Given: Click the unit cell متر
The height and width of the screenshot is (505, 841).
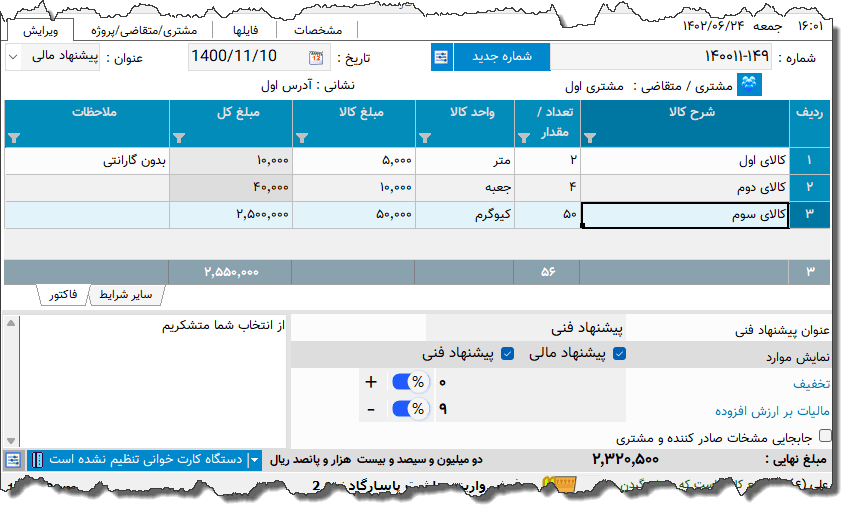Looking at the screenshot, I should (x=465, y=161).
